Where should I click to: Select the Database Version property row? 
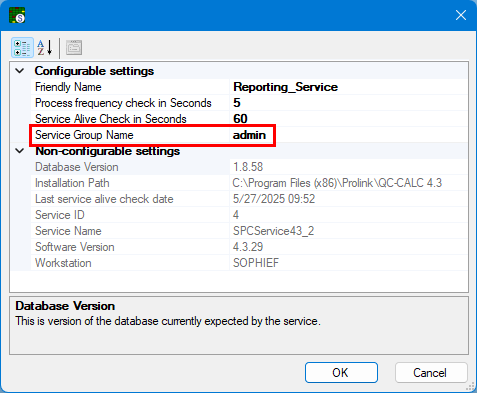(x=249, y=167)
